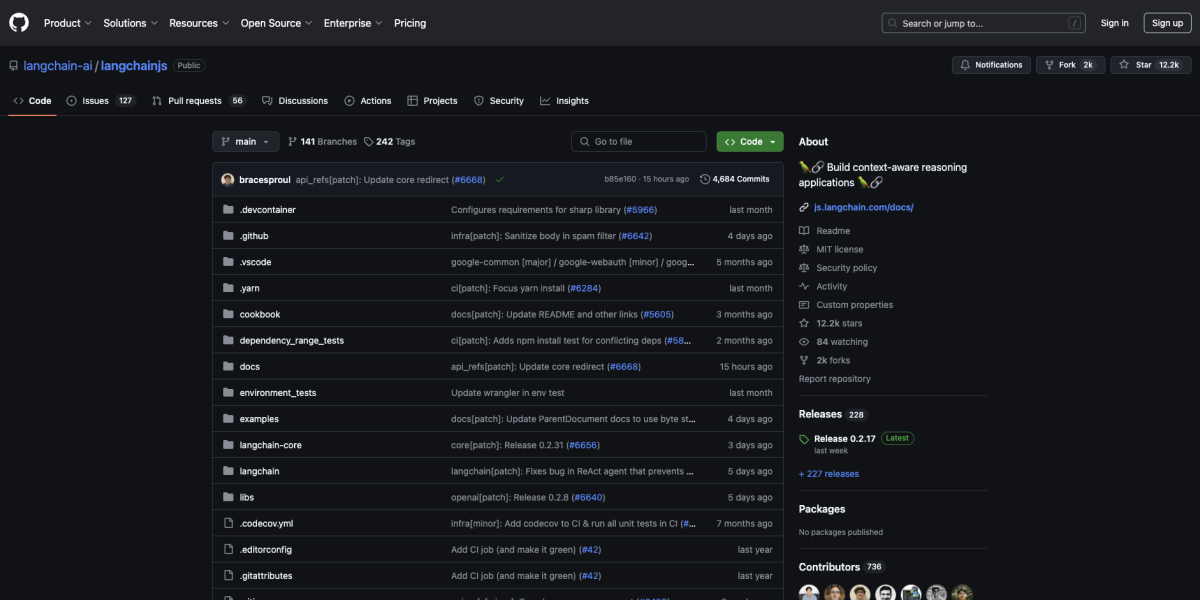Click the Sign up button

coord(1167,22)
